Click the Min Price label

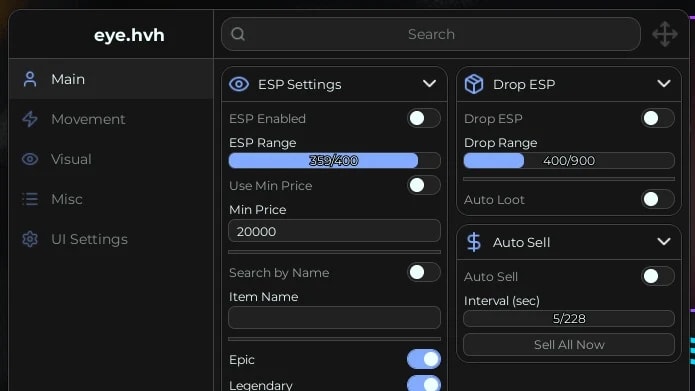click(258, 209)
